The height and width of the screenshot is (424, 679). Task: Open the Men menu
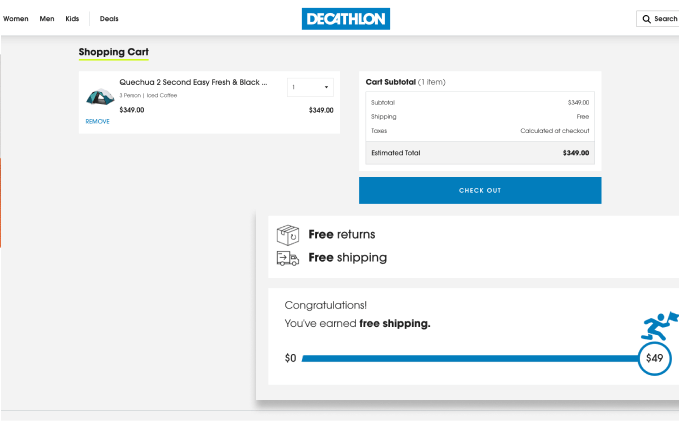pos(47,19)
